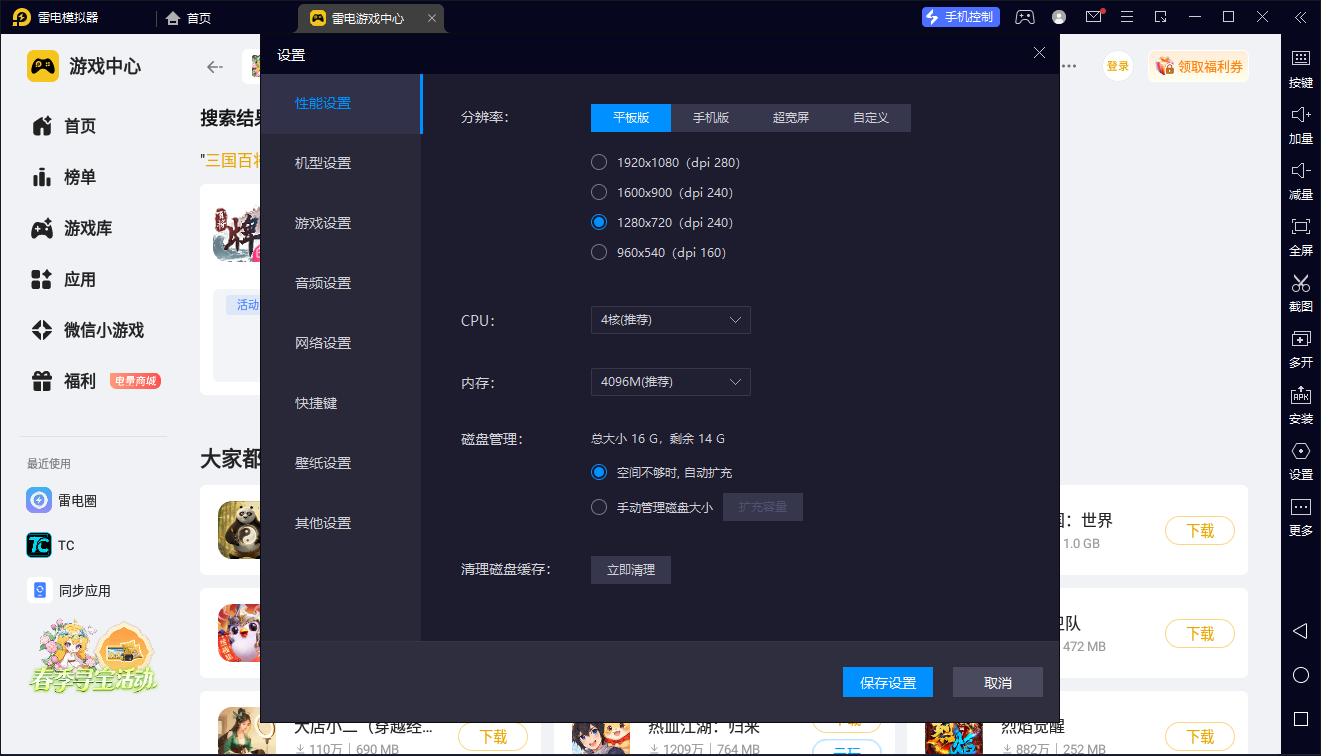
Task: Click the Android home circle button
Action: pos(1300,675)
